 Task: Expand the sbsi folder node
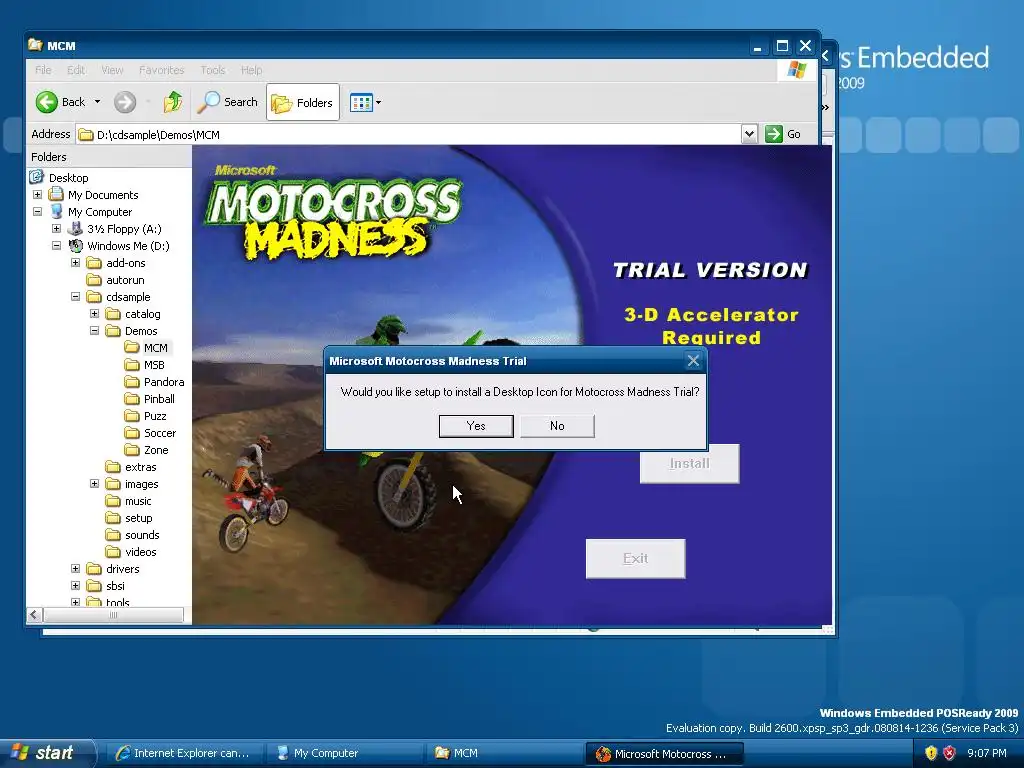(75, 586)
